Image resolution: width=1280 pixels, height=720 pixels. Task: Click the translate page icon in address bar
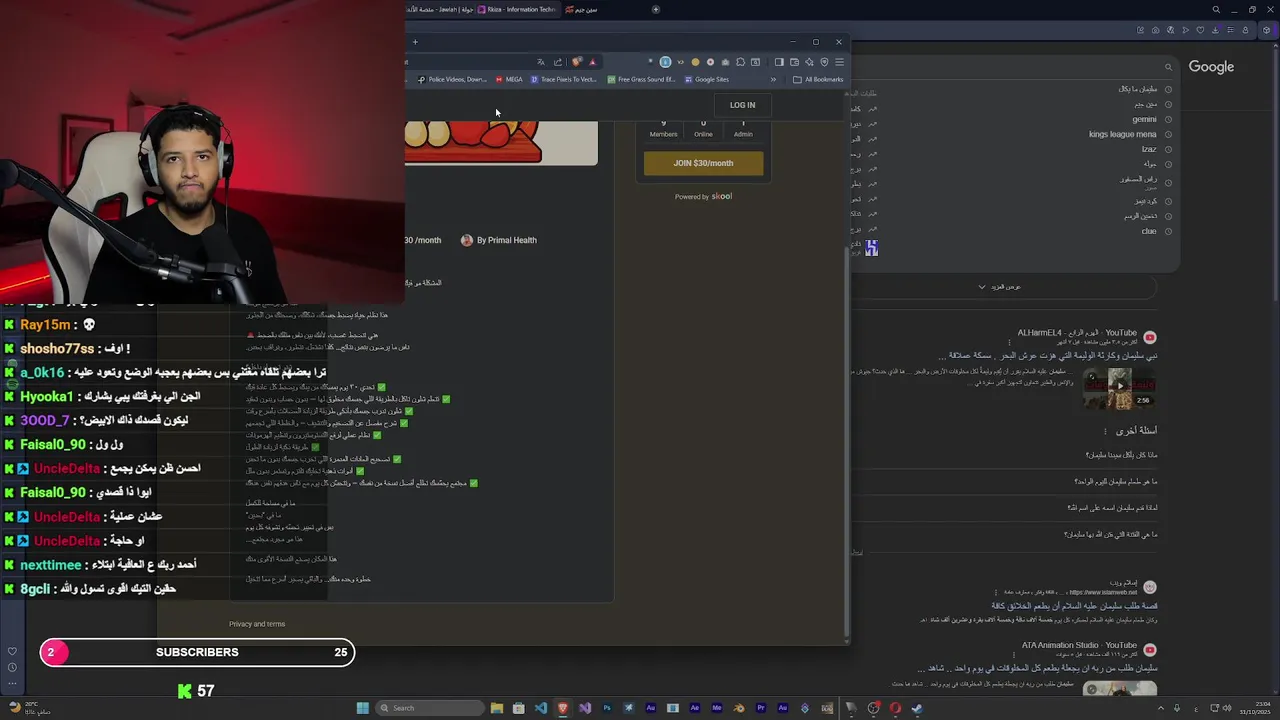pyautogui.click(x=541, y=62)
